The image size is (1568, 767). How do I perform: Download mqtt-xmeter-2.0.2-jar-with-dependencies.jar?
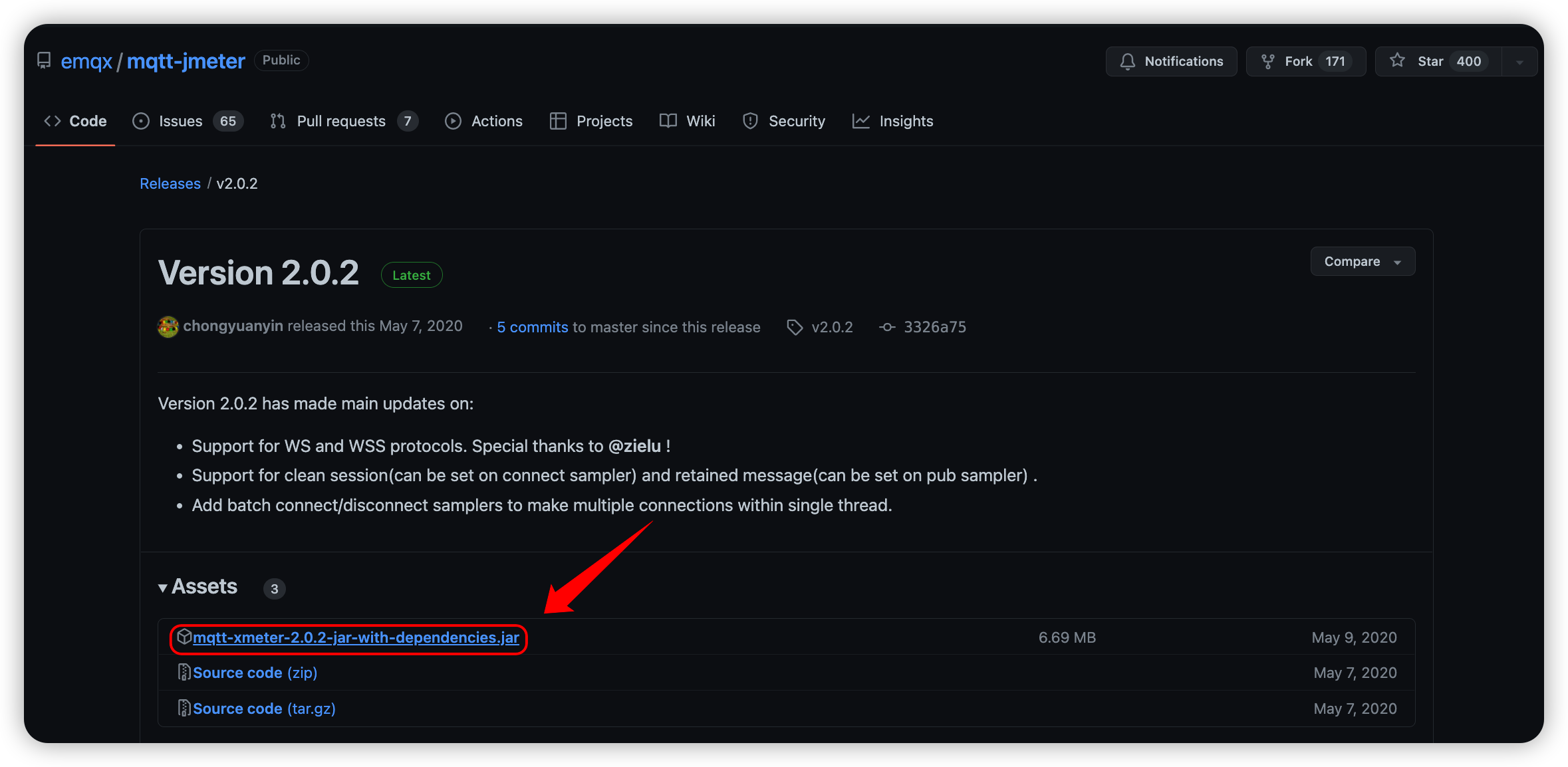356,637
